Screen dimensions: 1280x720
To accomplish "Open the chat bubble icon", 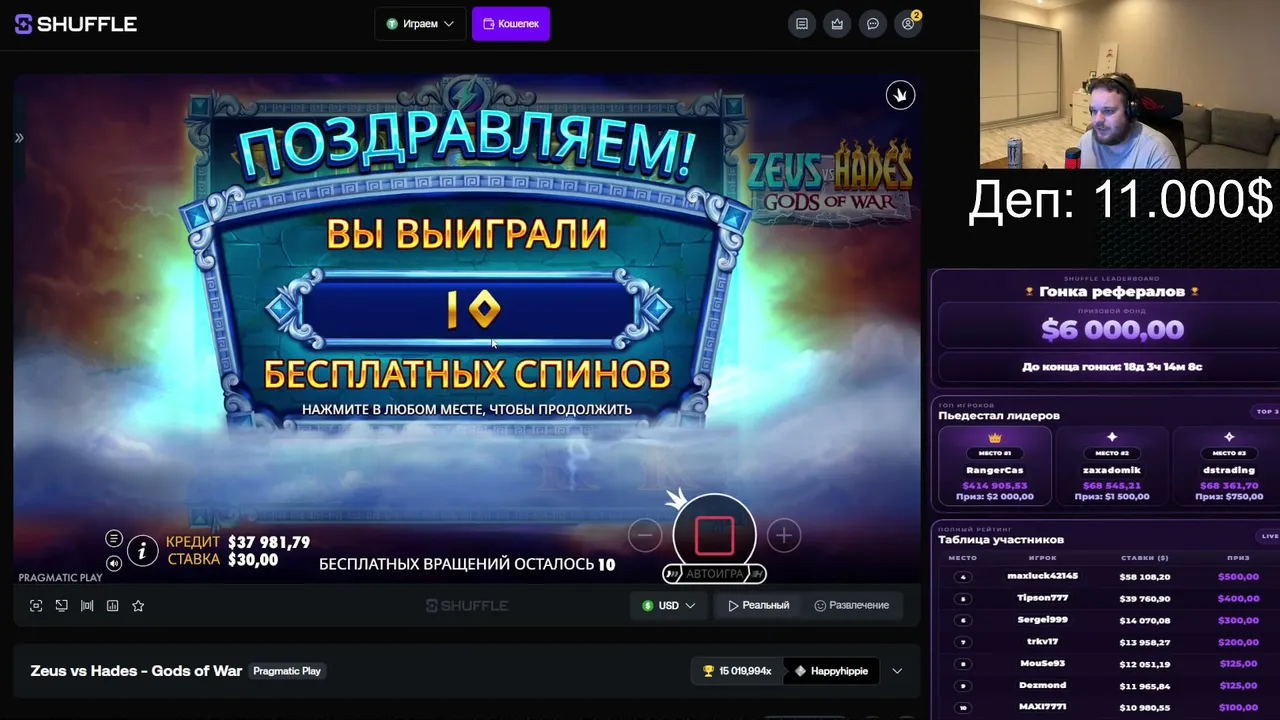I will (873, 24).
